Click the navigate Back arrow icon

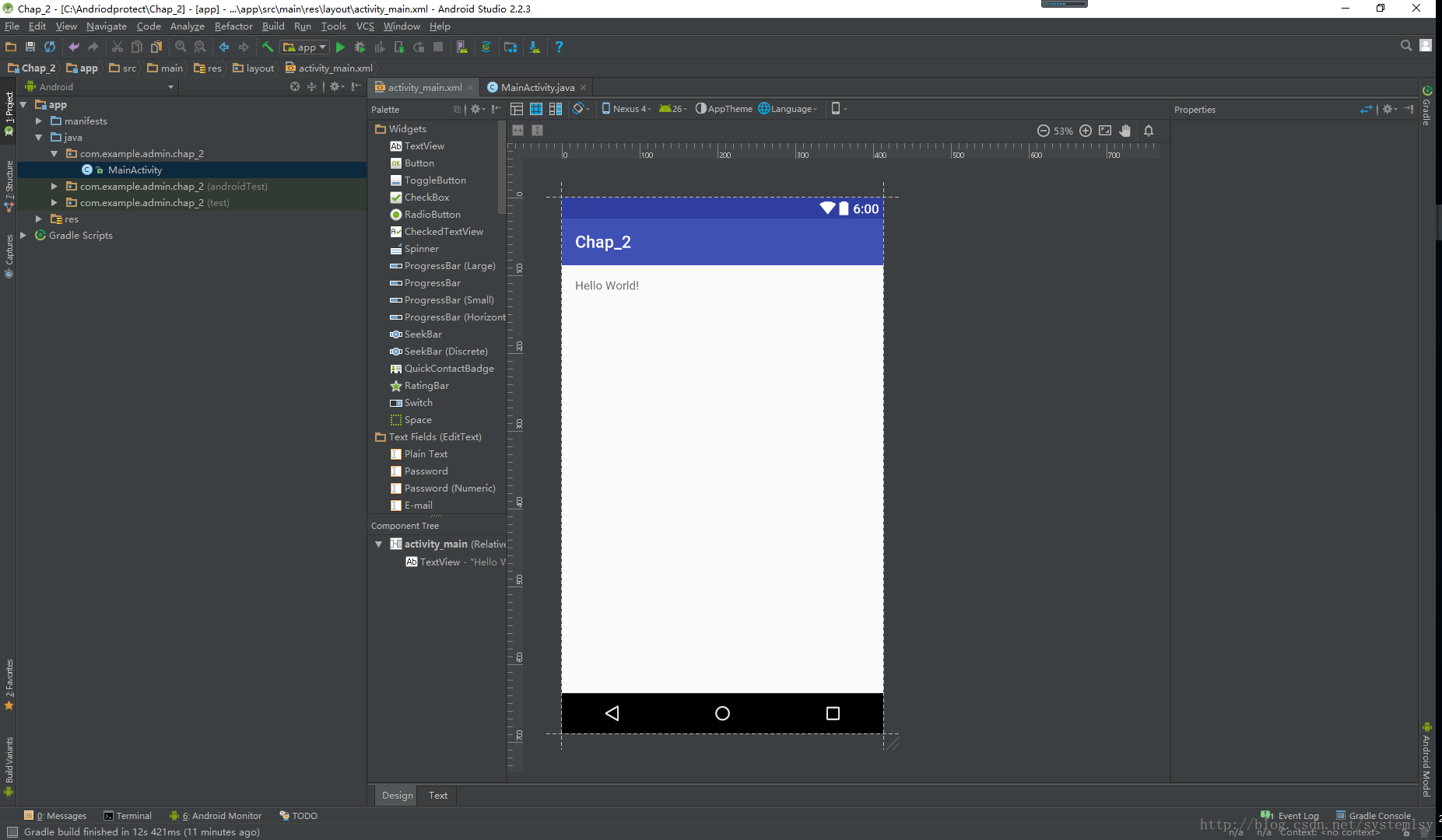pyautogui.click(x=224, y=47)
